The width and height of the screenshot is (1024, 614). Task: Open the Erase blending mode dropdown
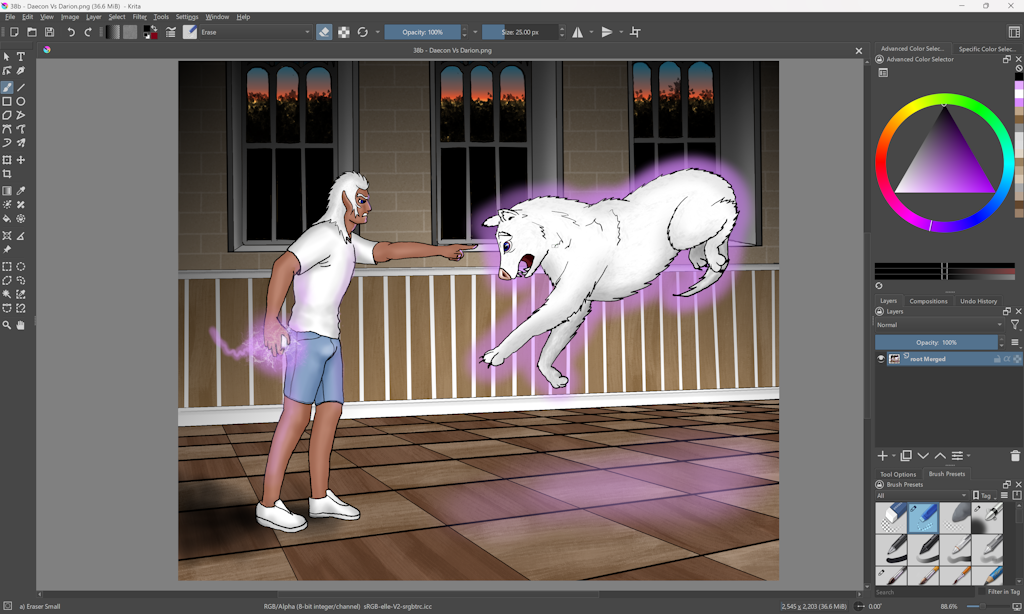255,32
